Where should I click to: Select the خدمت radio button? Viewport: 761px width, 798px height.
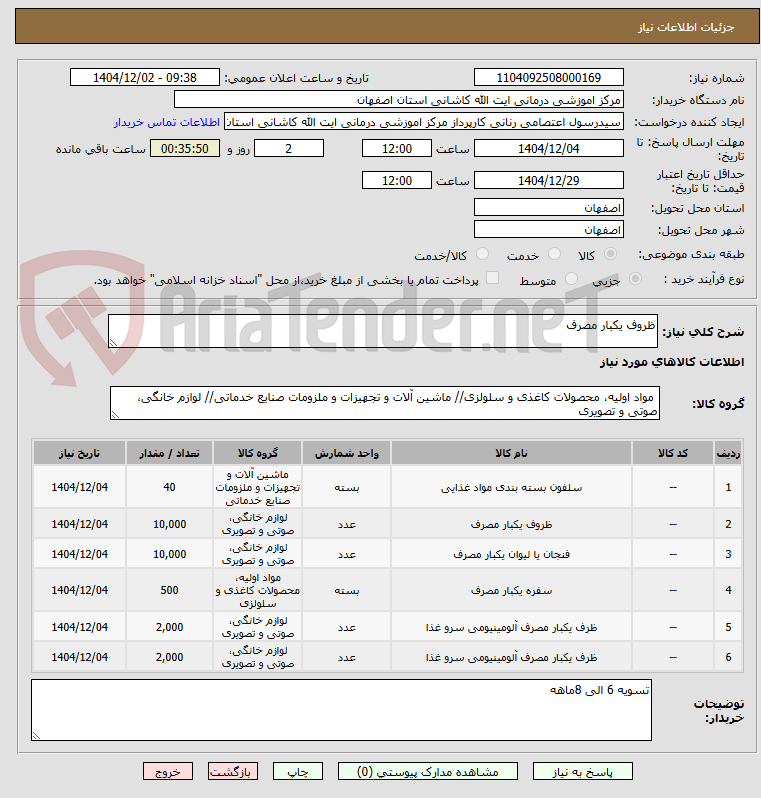coord(554,254)
